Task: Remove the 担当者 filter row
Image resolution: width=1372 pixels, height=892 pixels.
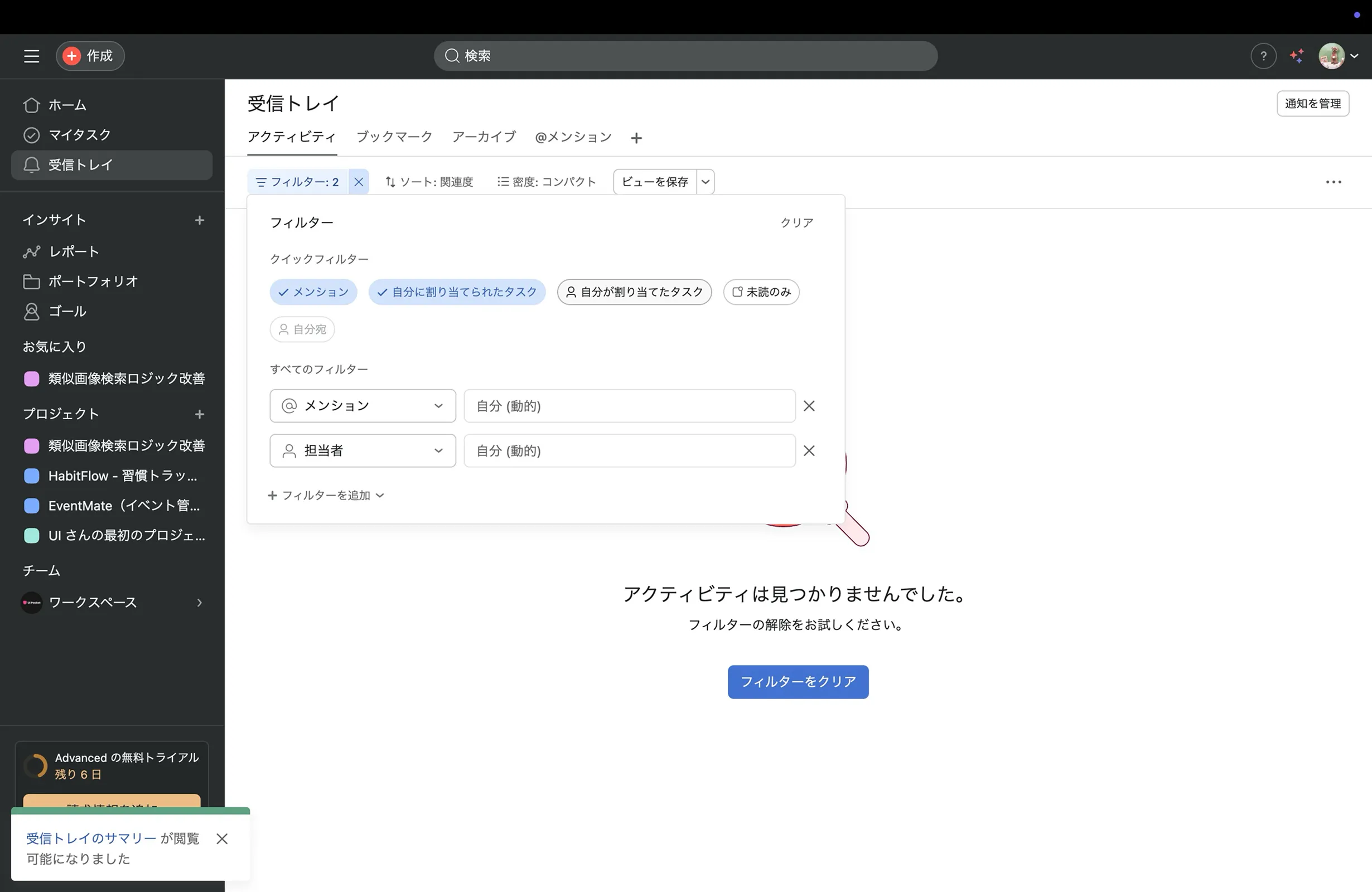Action: 809,451
